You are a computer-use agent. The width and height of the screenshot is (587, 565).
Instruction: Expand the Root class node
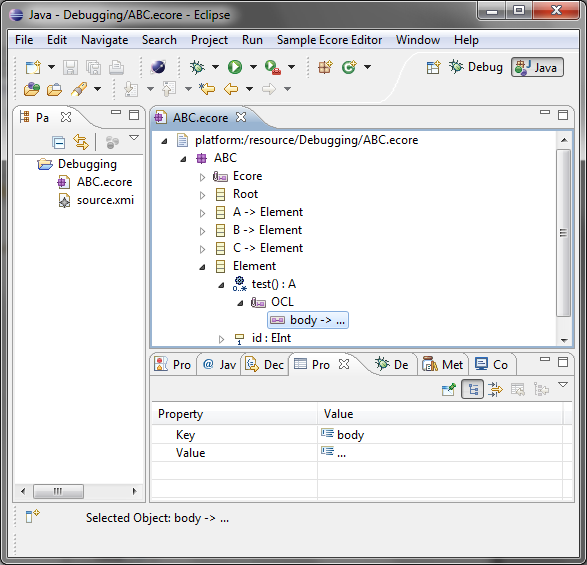tap(202, 195)
